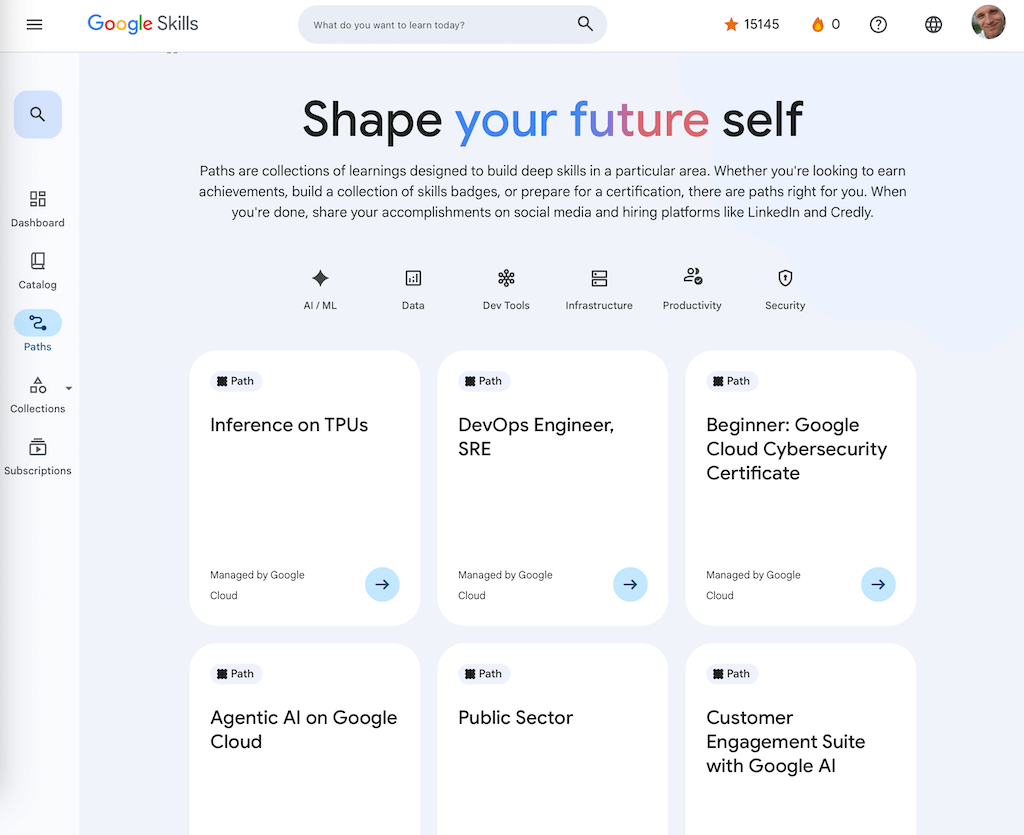
Task: Open the Inference on TPUs path arrow
Action: [x=382, y=584]
